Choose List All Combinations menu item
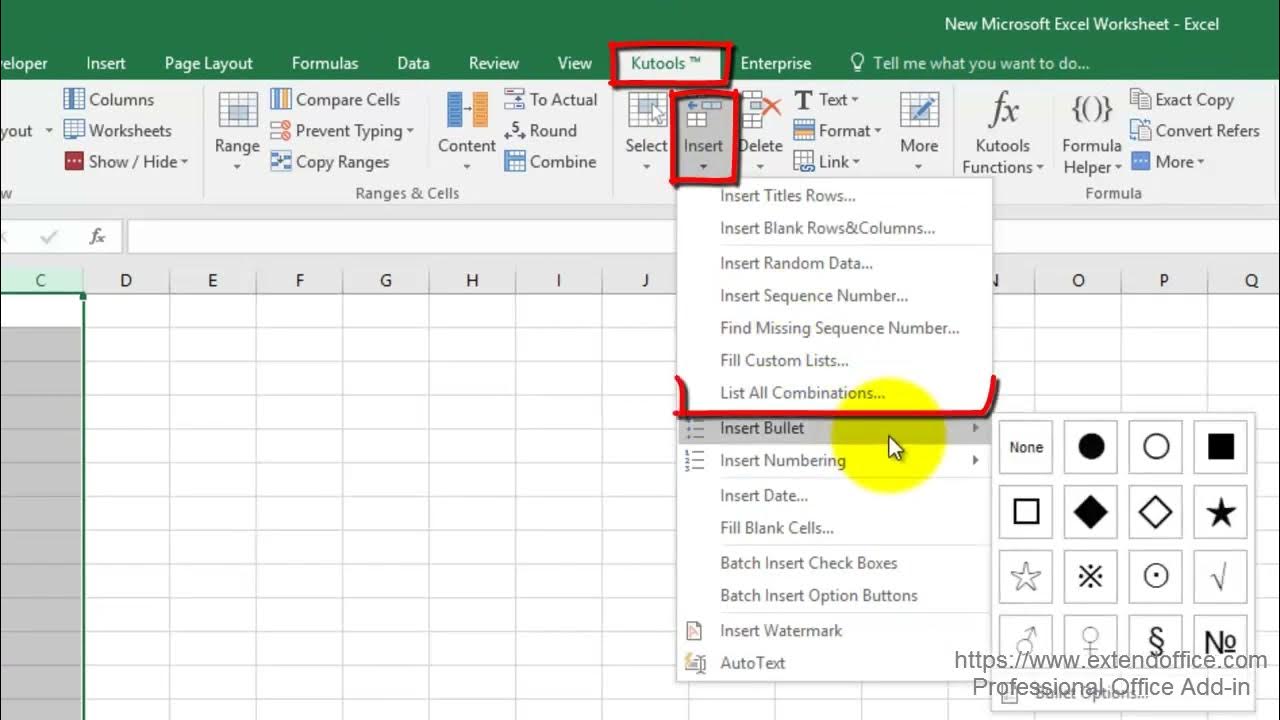Image resolution: width=1280 pixels, height=720 pixels. coord(835,393)
